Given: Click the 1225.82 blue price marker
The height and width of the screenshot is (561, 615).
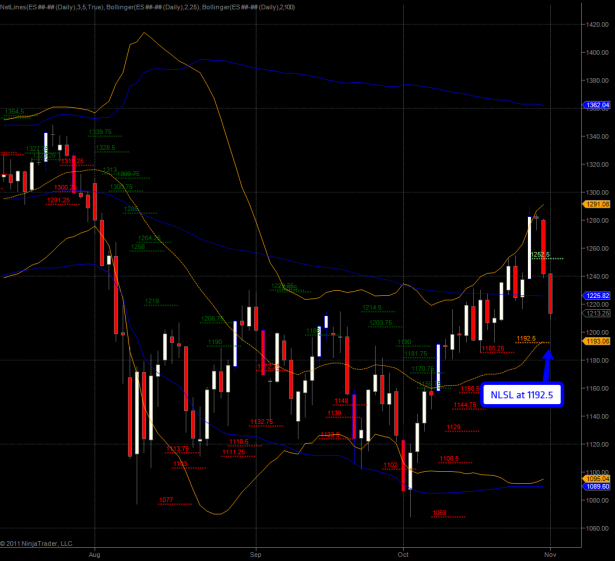Looking at the screenshot, I should coord(596,295).
